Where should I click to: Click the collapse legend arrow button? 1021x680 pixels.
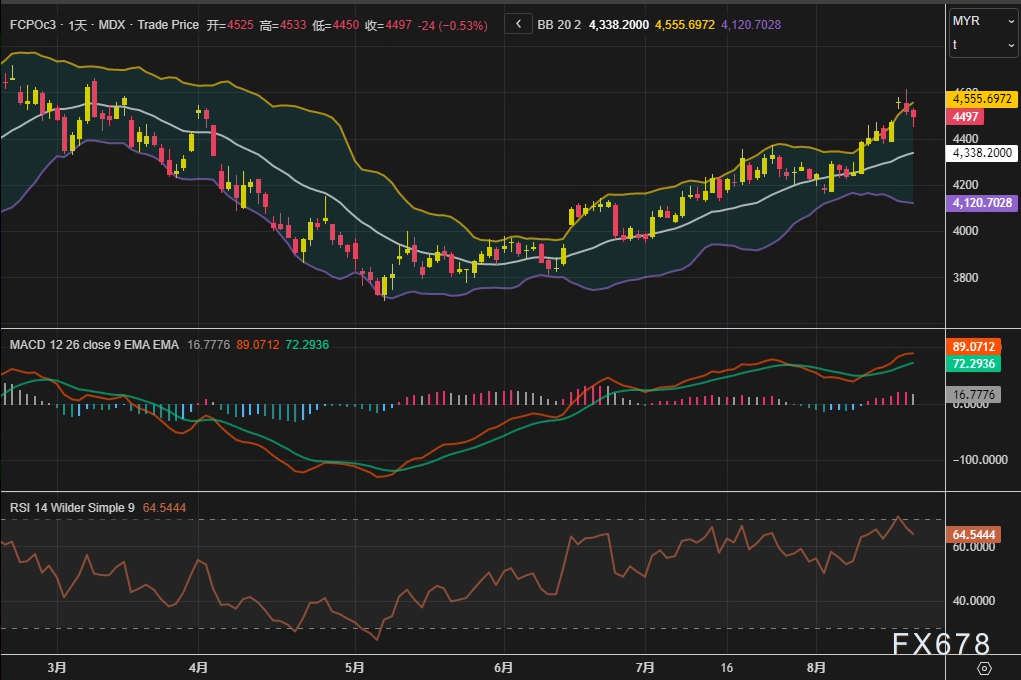[518, 24]
